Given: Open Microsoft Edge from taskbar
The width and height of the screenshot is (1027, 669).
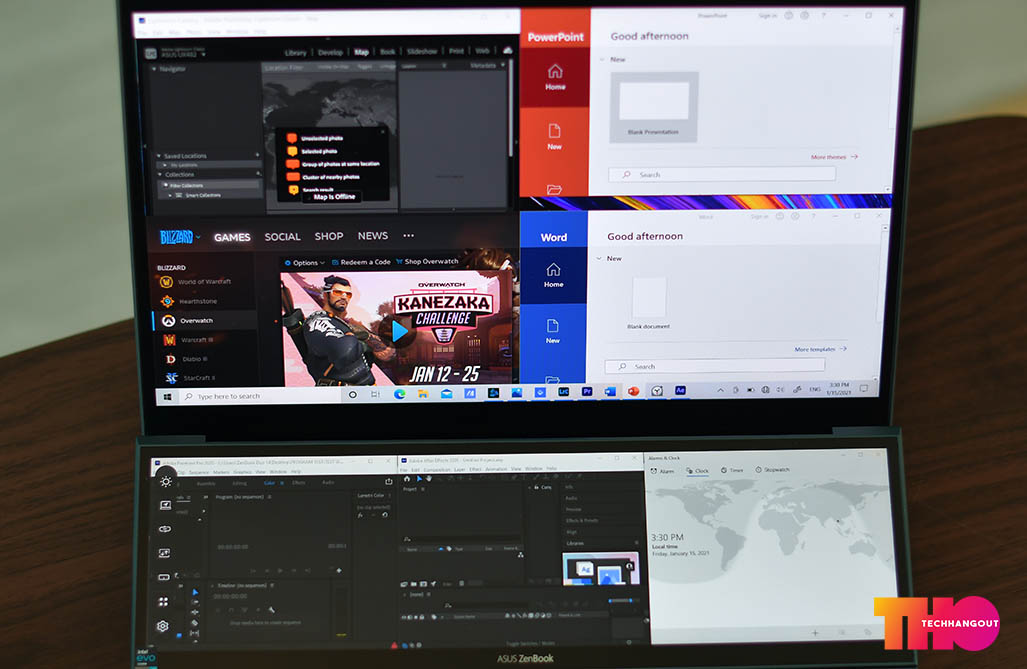Looking at the screenshot, I should click(x=399, y=394).
